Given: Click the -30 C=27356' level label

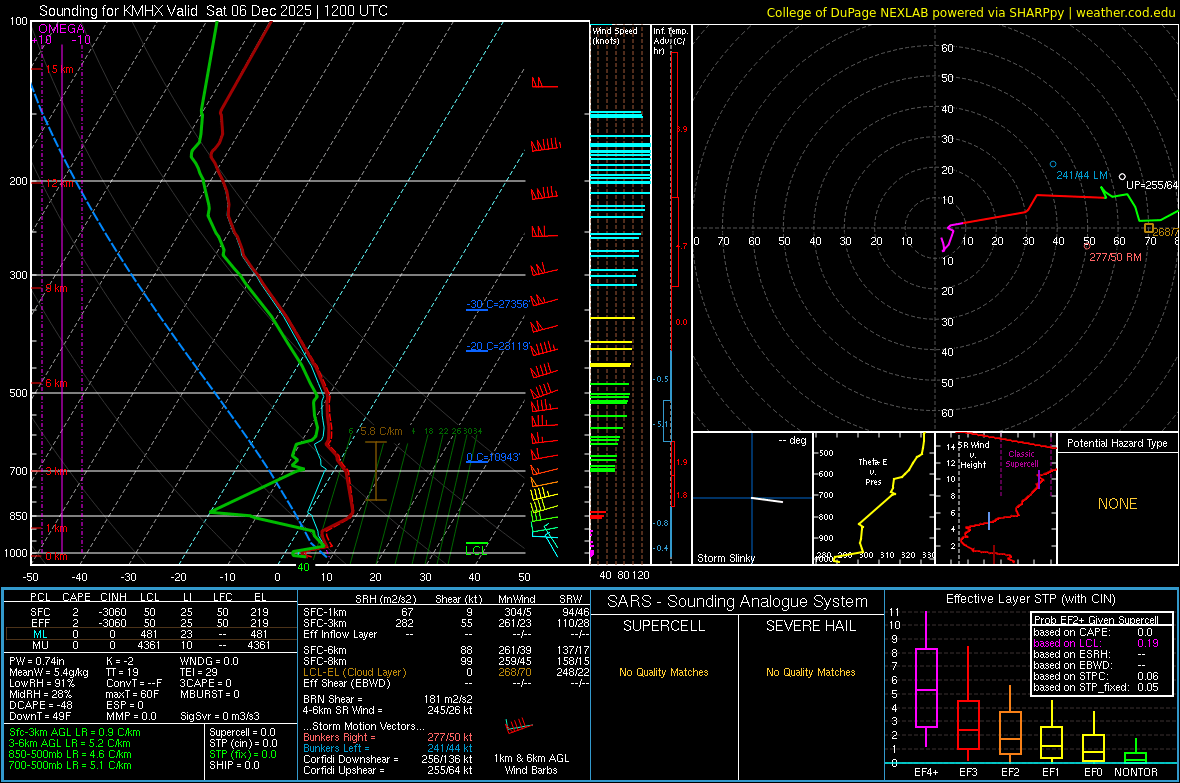Looking at the screenshot, I should pyautogui.click(x=497, y=304).
